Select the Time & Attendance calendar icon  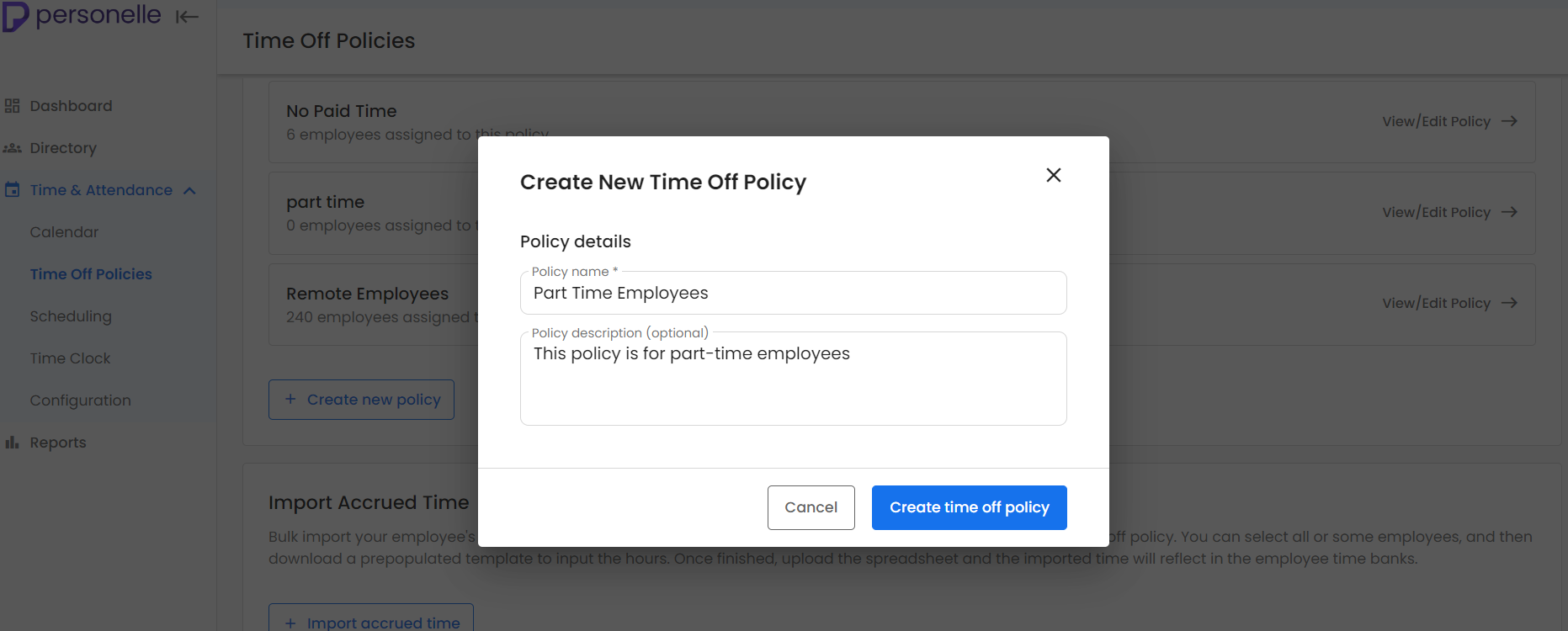tap(12, 189)
